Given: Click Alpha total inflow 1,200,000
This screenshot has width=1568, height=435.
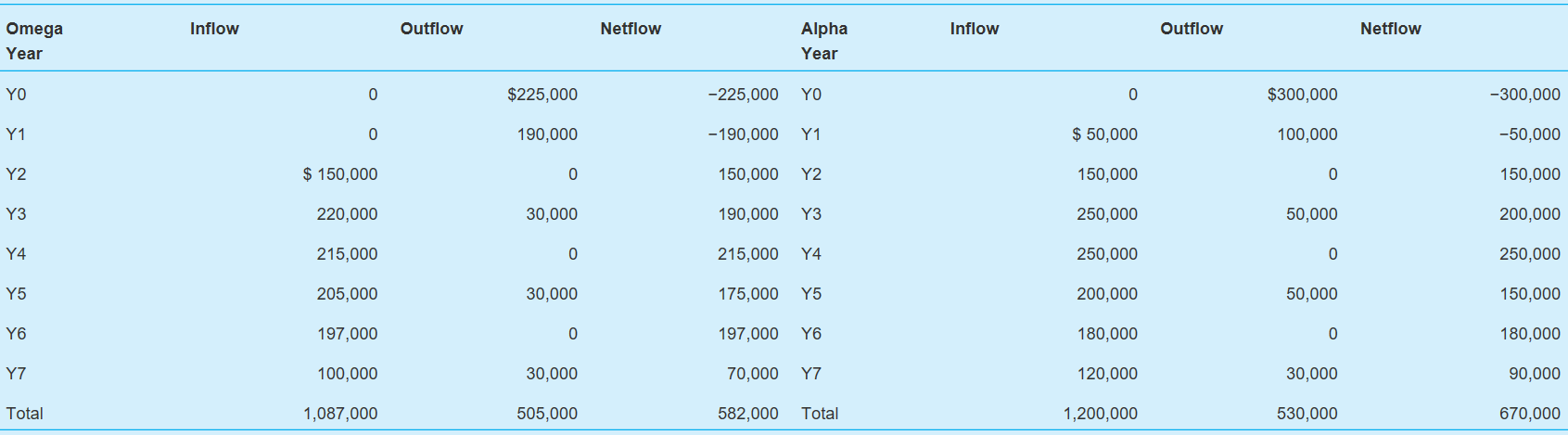Looking at the screenshot, I should tap(1100, 414).
